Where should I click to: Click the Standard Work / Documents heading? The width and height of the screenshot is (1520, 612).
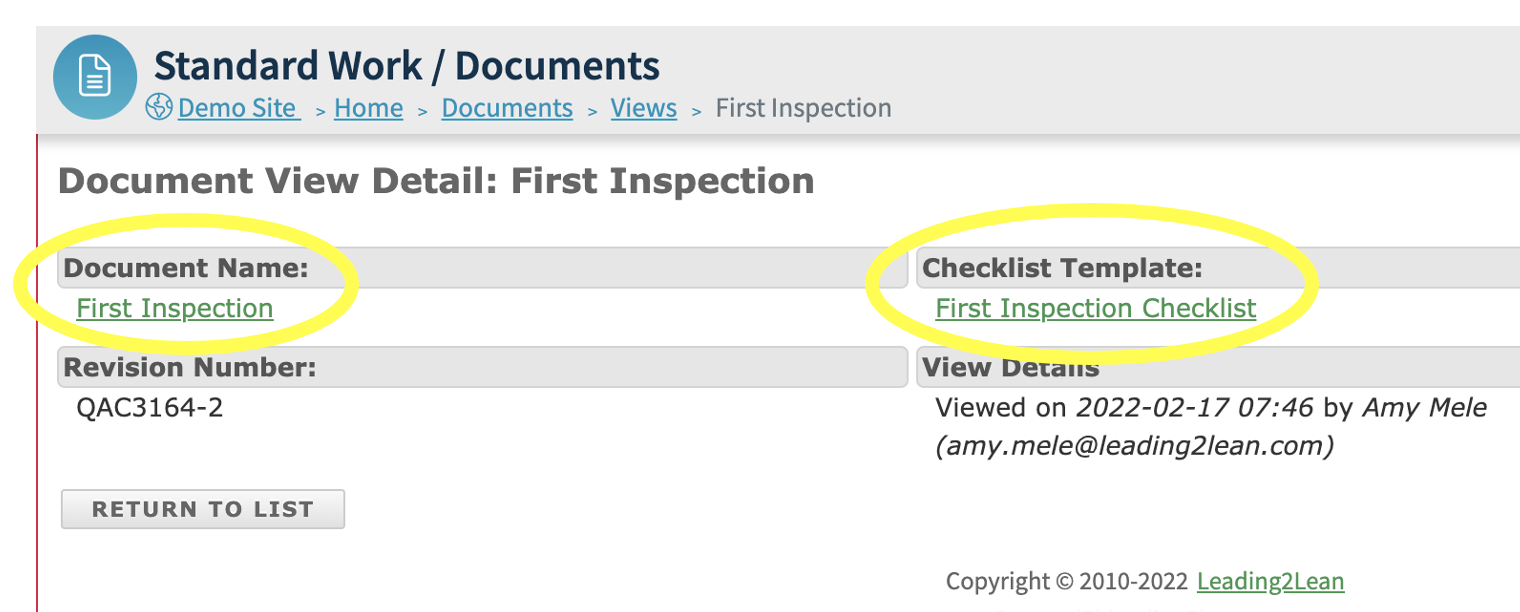click(x=407, y=65)
